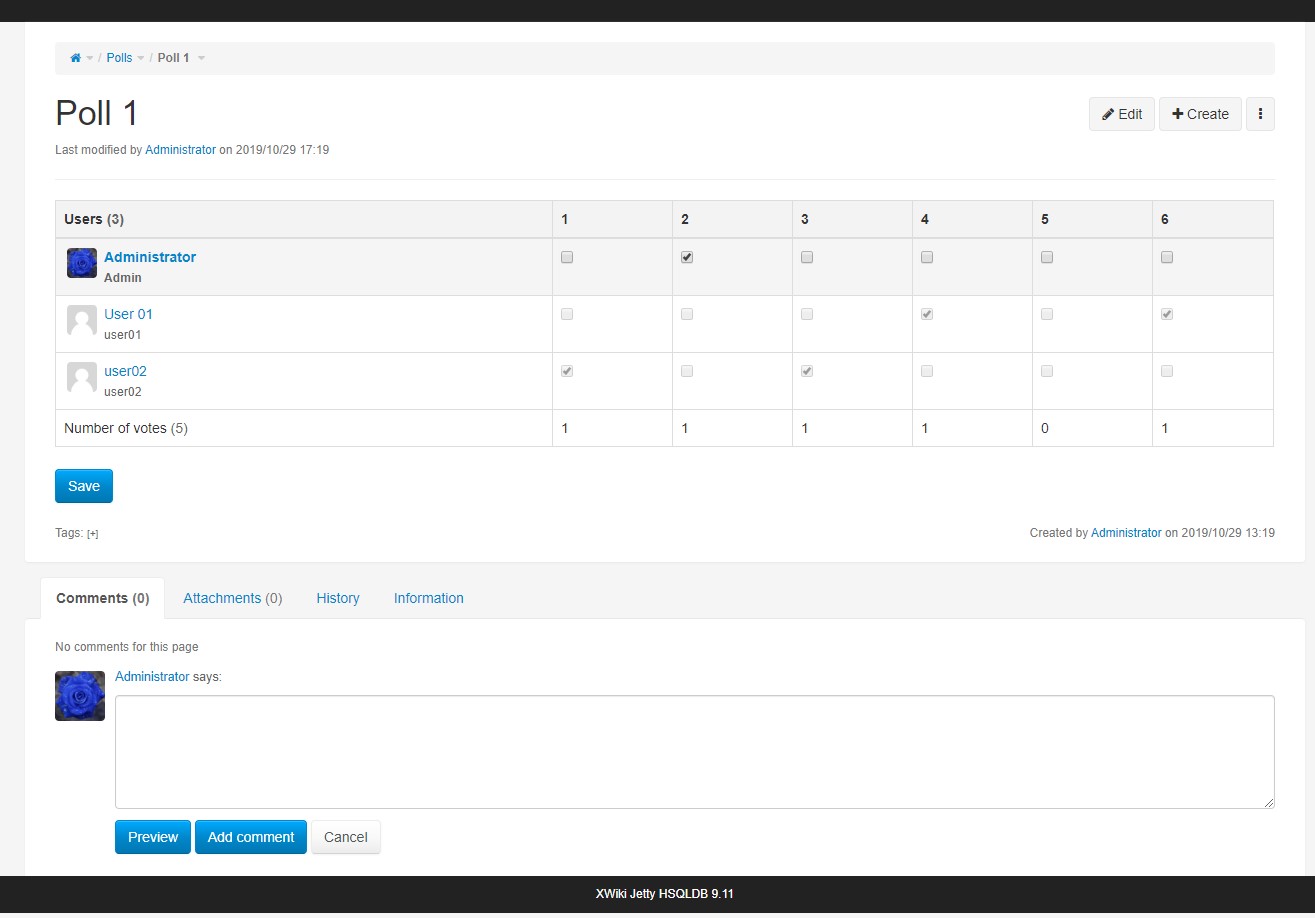
Task: Uncheck user02's vote in column 1
Action: tap(567, 370)
